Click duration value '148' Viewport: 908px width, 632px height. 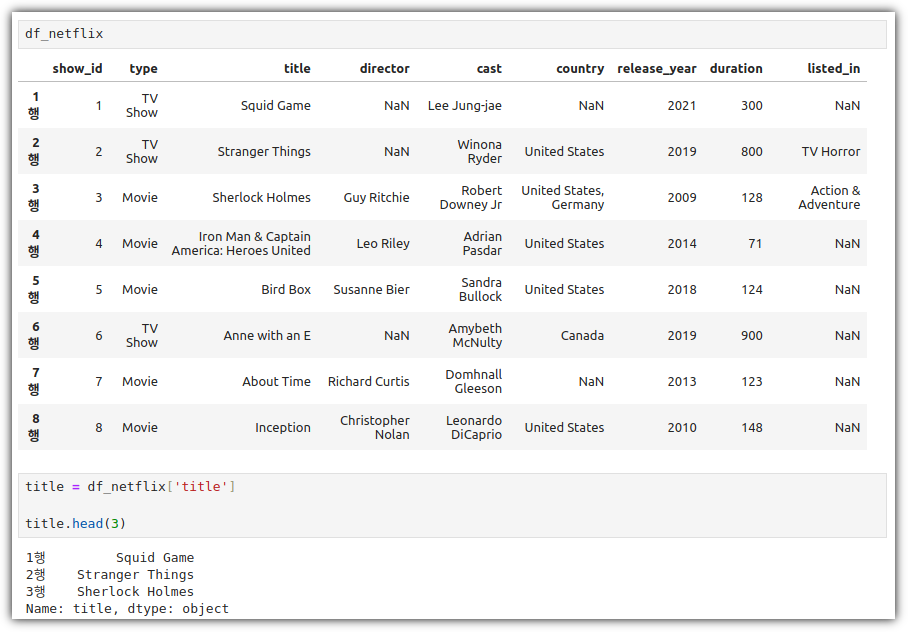(752, 428)
